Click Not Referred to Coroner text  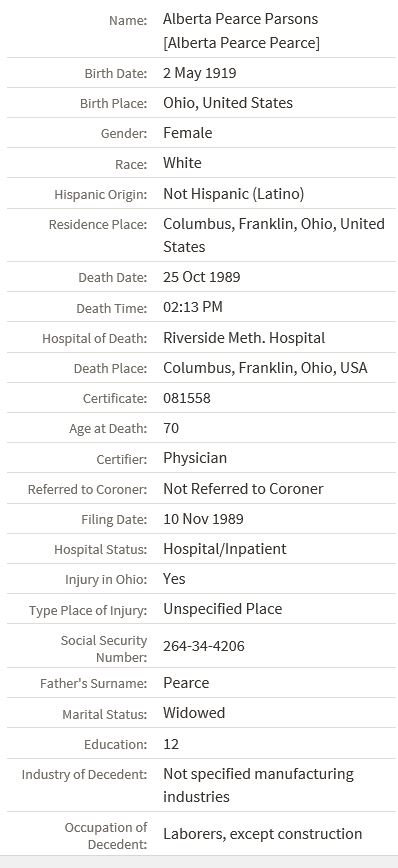point(243,489)
